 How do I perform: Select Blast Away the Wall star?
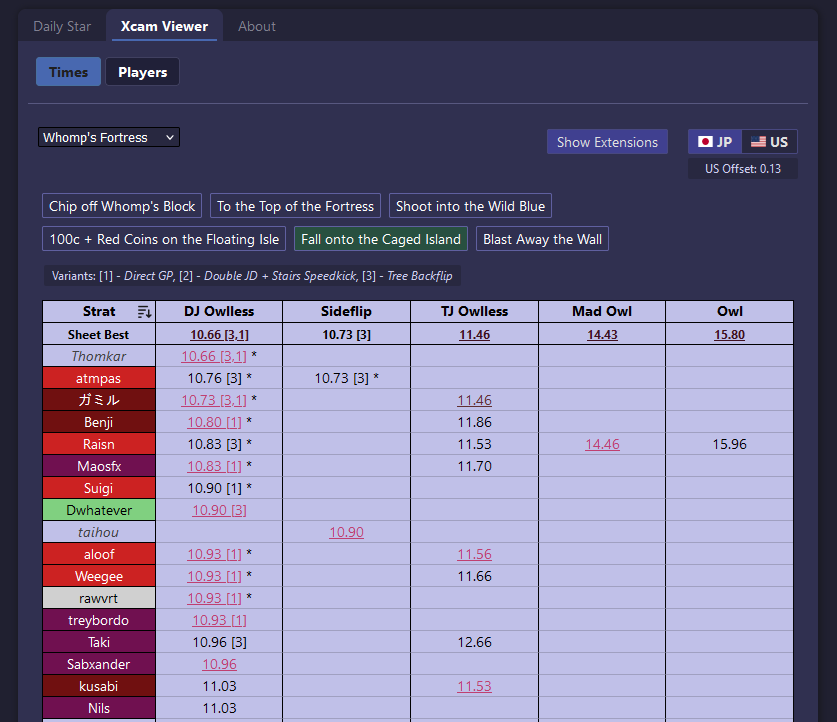(x=542, y=239)
